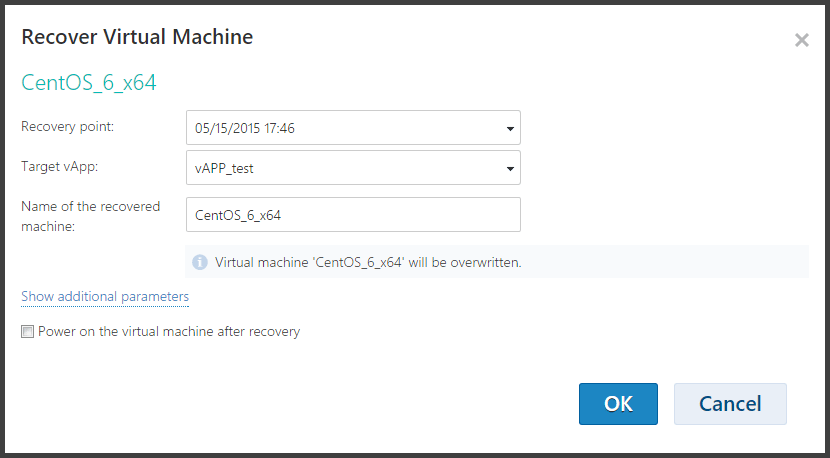830x458 pixels.
Task: Close the Recover Virtual Machine dialog
Action: (x=801, y=40)
